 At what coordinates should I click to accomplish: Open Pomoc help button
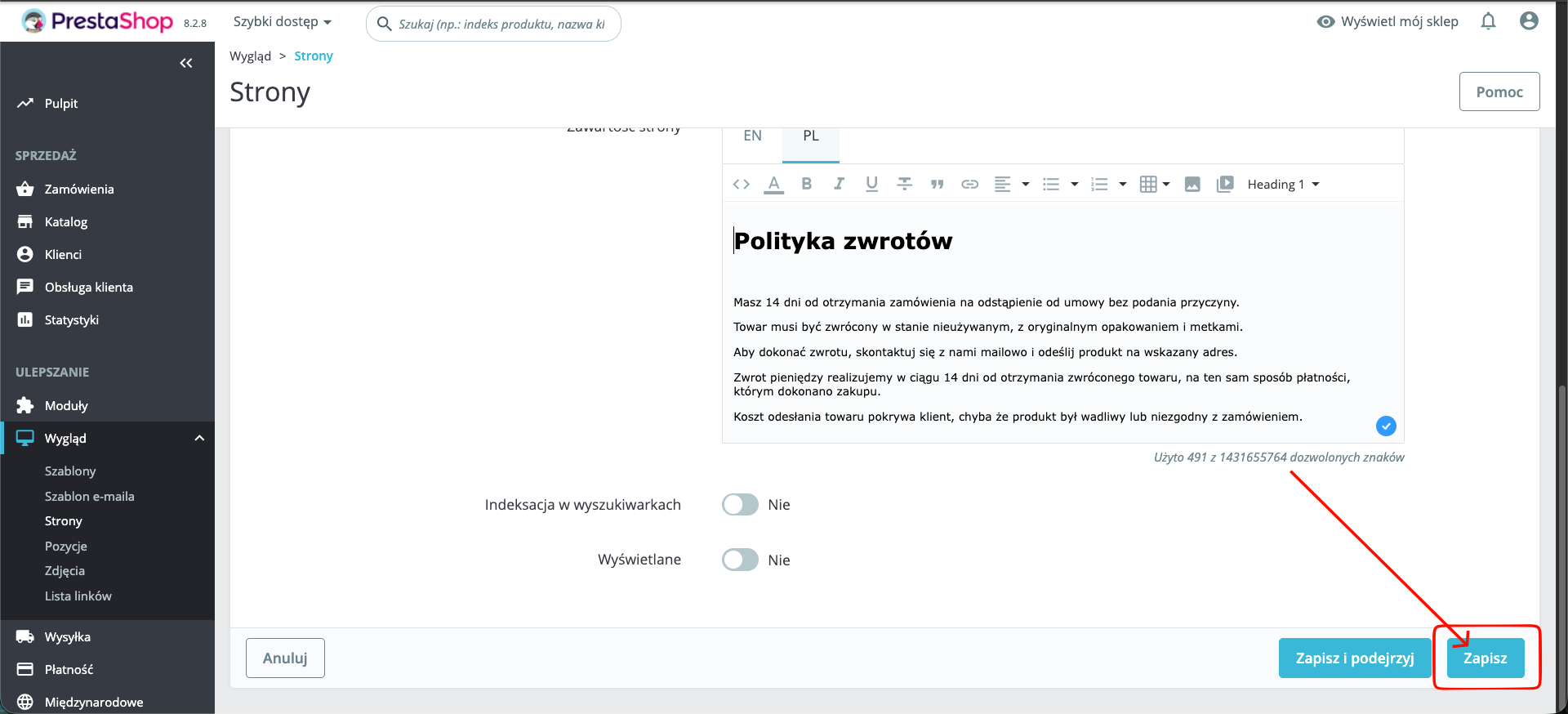1499,91
